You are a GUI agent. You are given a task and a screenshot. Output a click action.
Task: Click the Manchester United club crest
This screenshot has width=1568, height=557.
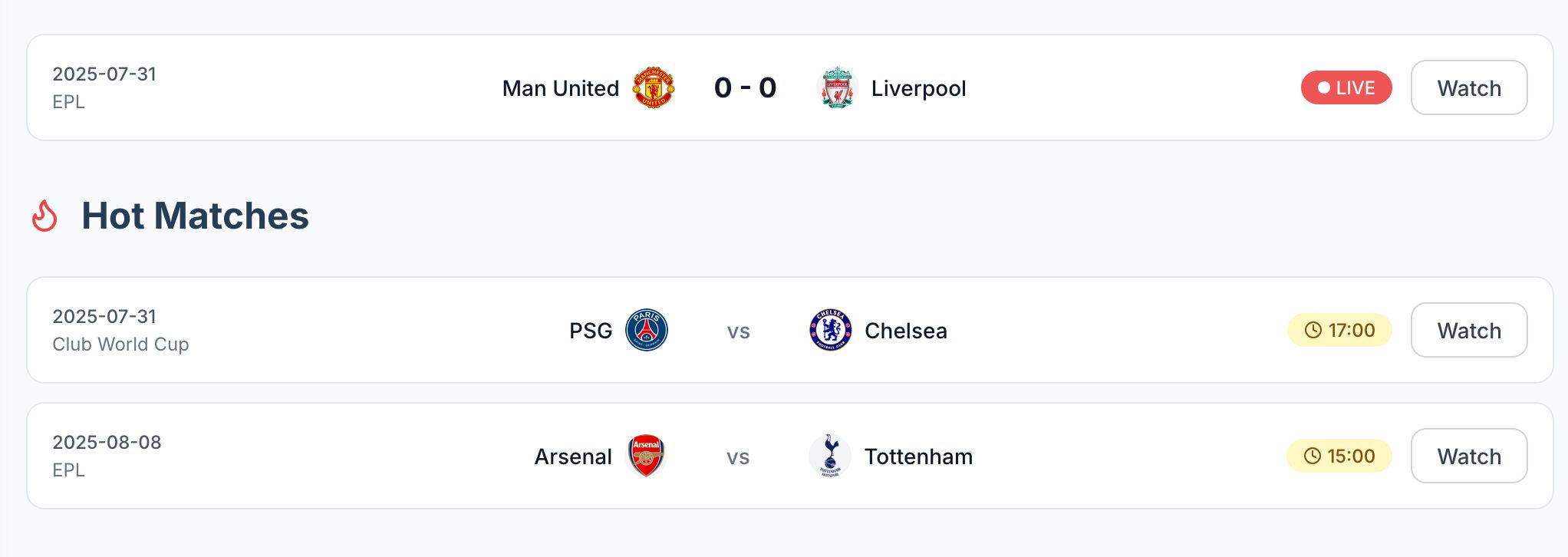(x=654, y=87)
